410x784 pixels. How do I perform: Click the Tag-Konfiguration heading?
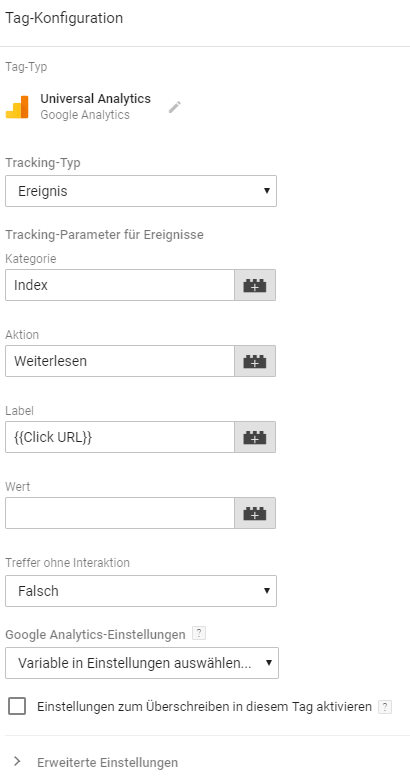[x=64, y=18]
